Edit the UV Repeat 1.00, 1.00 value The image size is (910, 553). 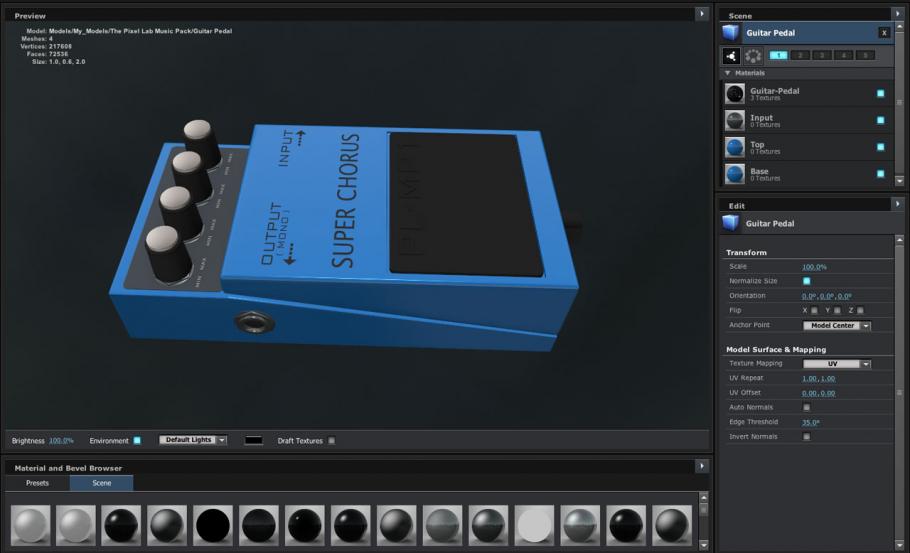point(818,378)
